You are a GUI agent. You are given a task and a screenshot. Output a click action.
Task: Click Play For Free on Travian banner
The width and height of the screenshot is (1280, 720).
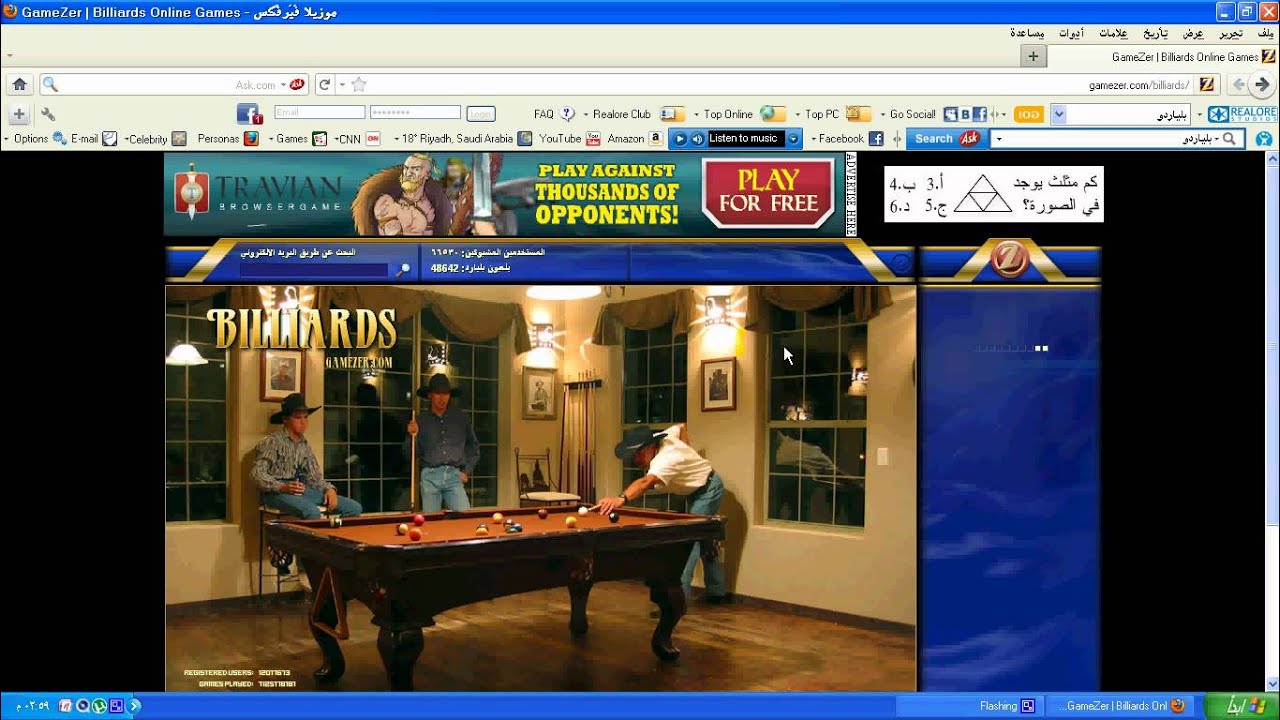(x=768, y=193)
